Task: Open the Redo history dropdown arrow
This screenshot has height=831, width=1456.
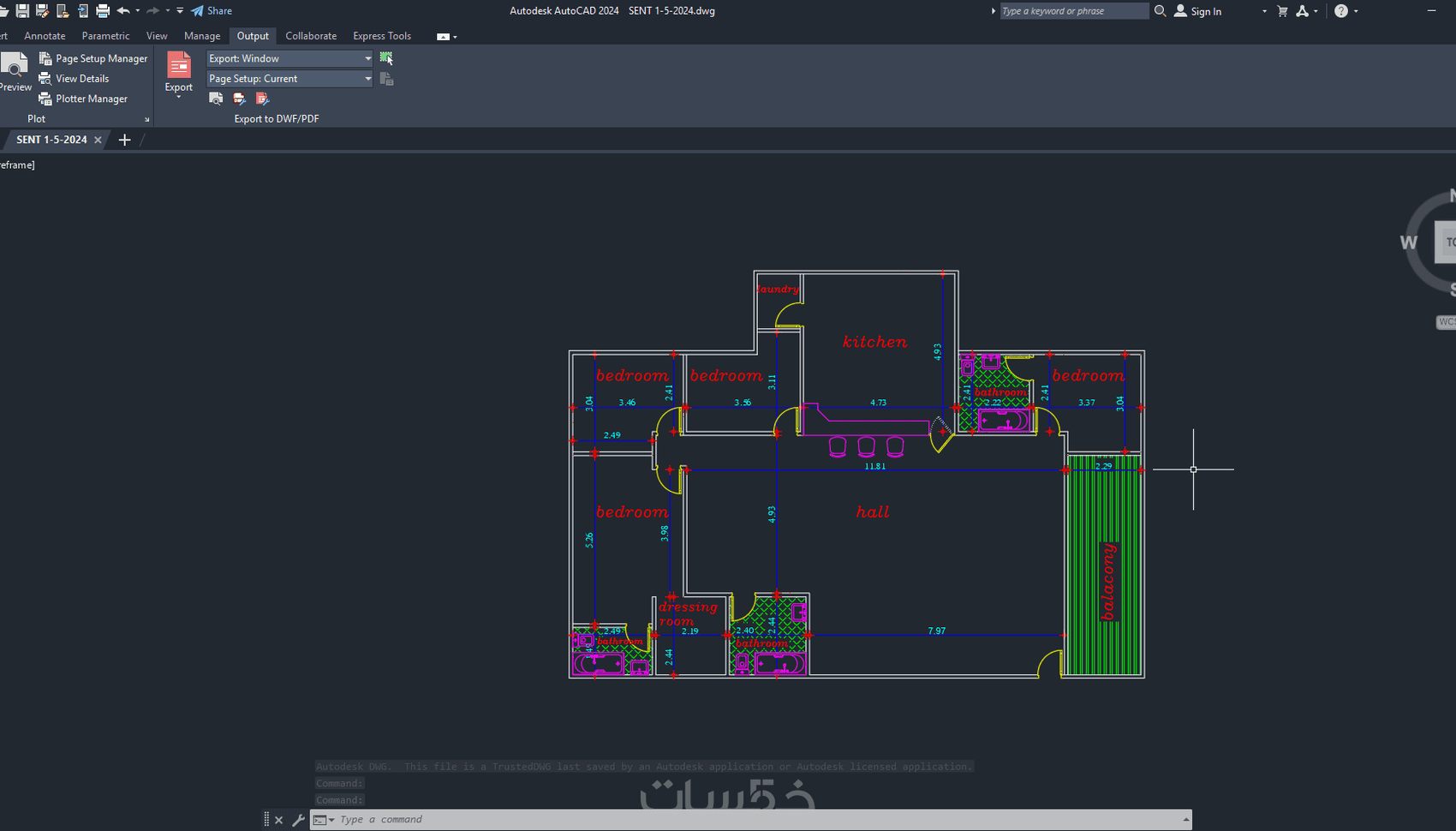Action: tap(168, 11)
